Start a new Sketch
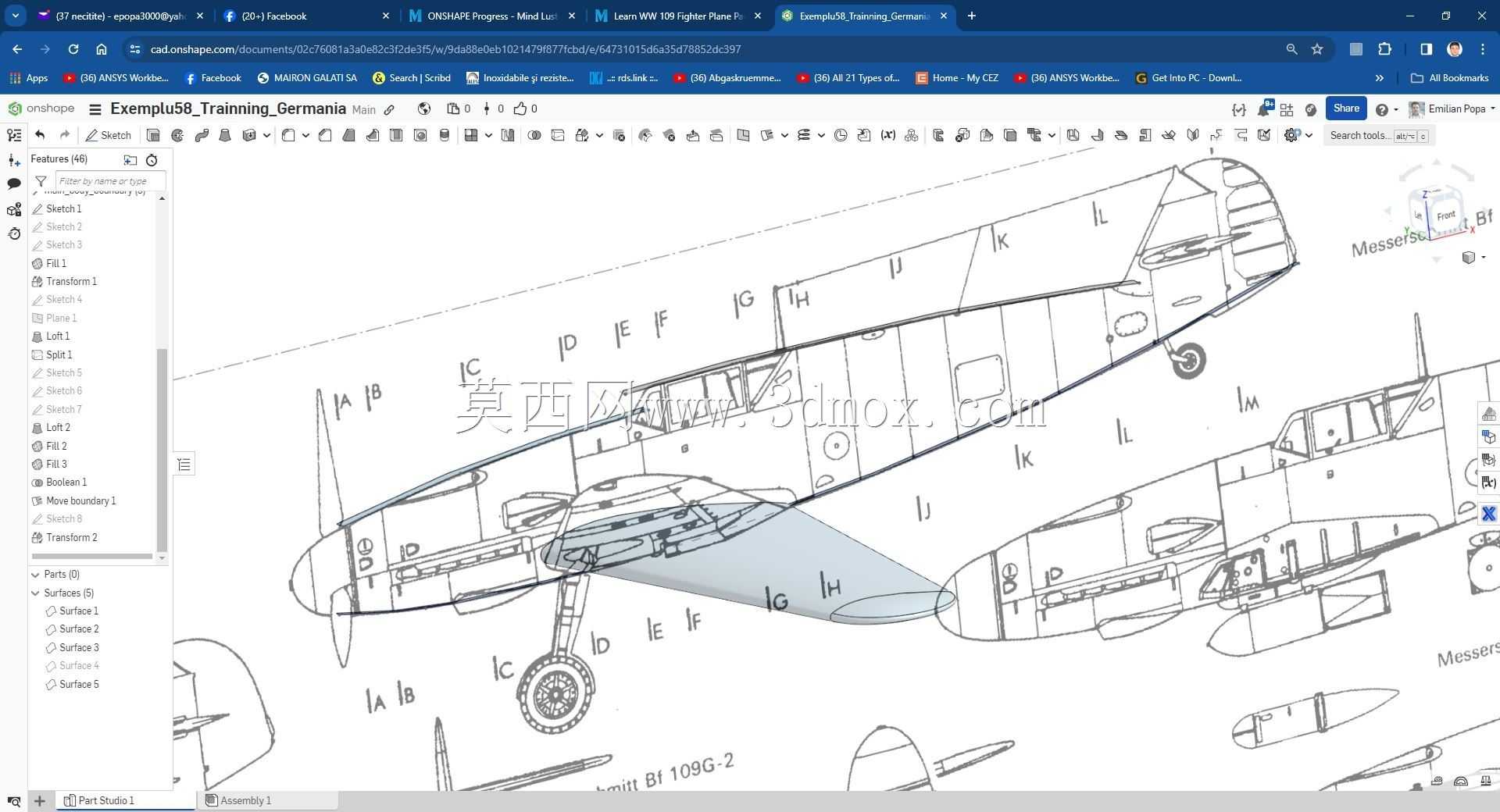The image size is (1500, 812). 109,135
